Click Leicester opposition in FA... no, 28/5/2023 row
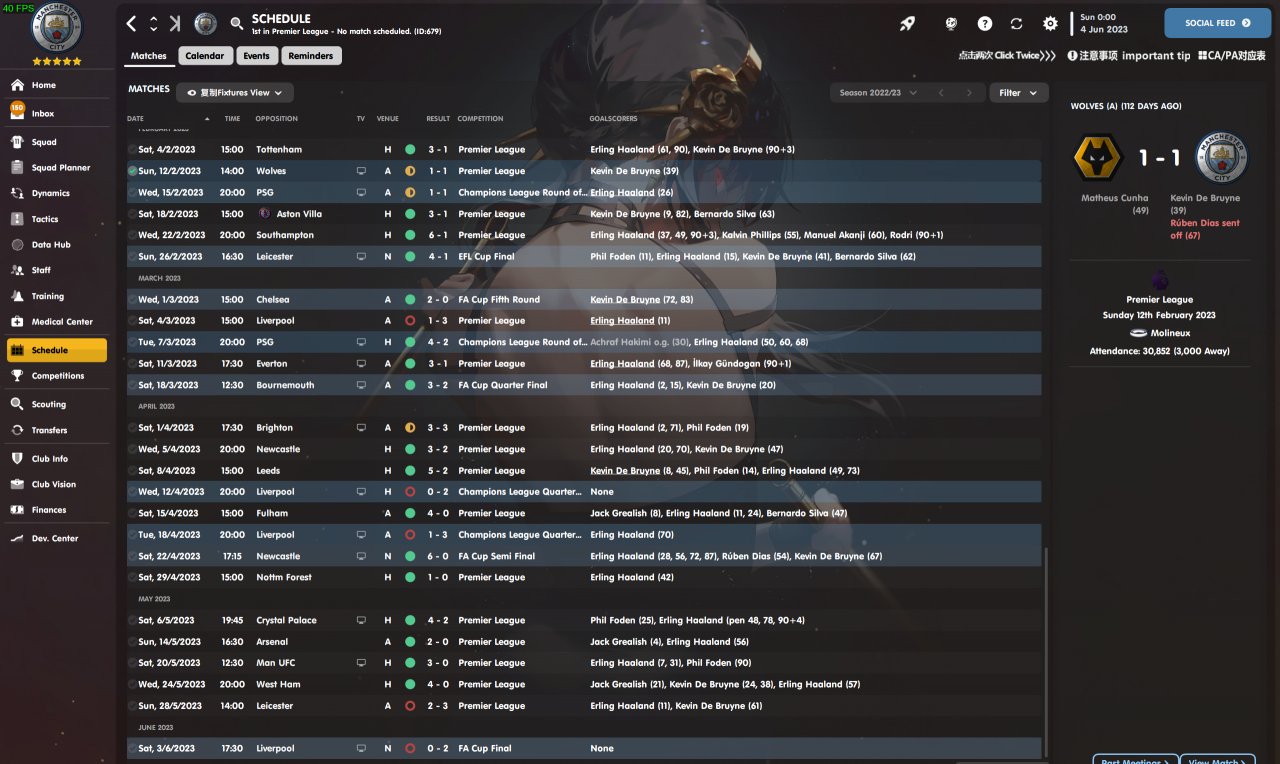Image resolution: width=1280 pixels, height=764 pixels. pos(275,706)
